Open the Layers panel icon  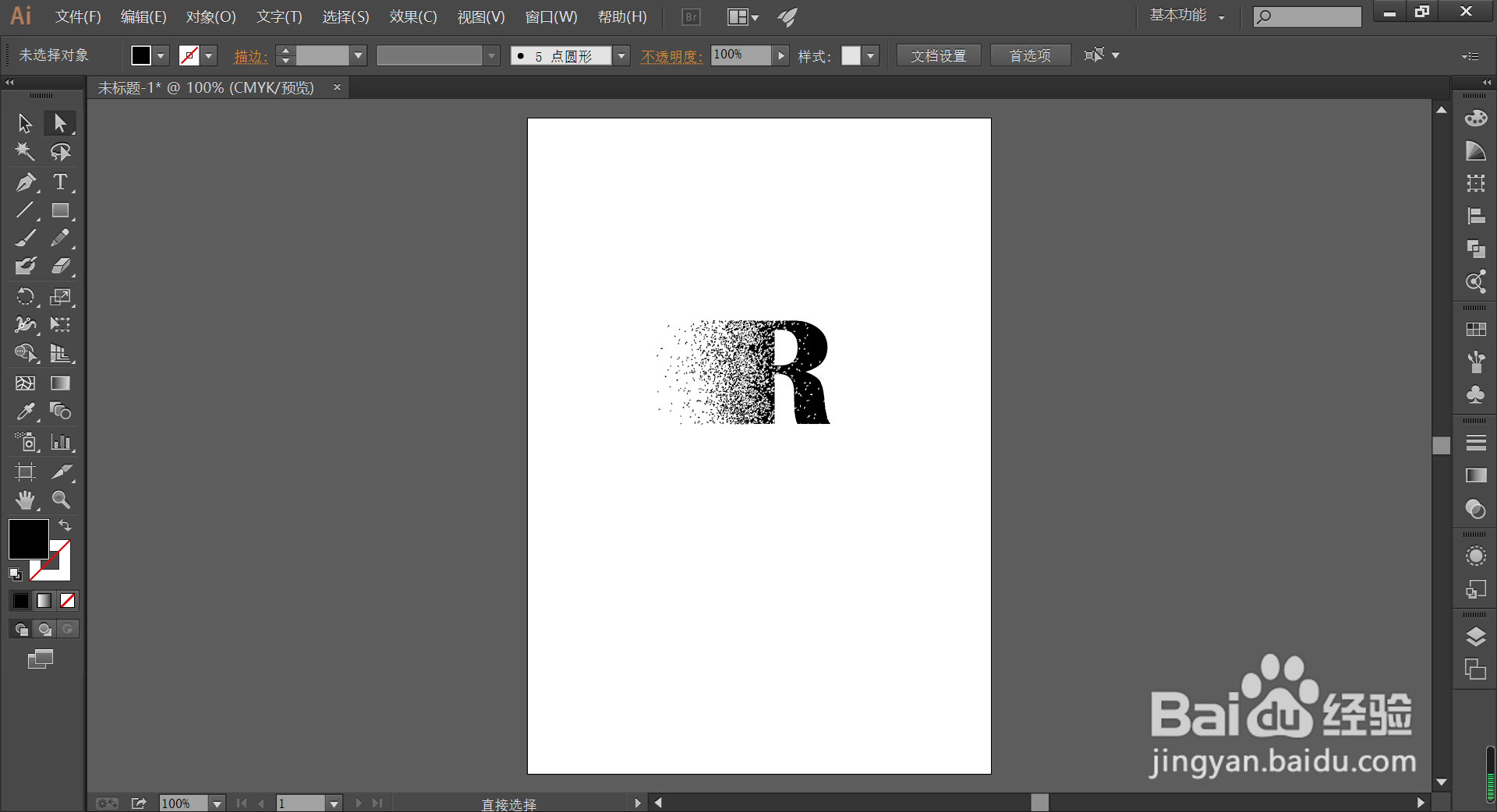[1475, 637]
